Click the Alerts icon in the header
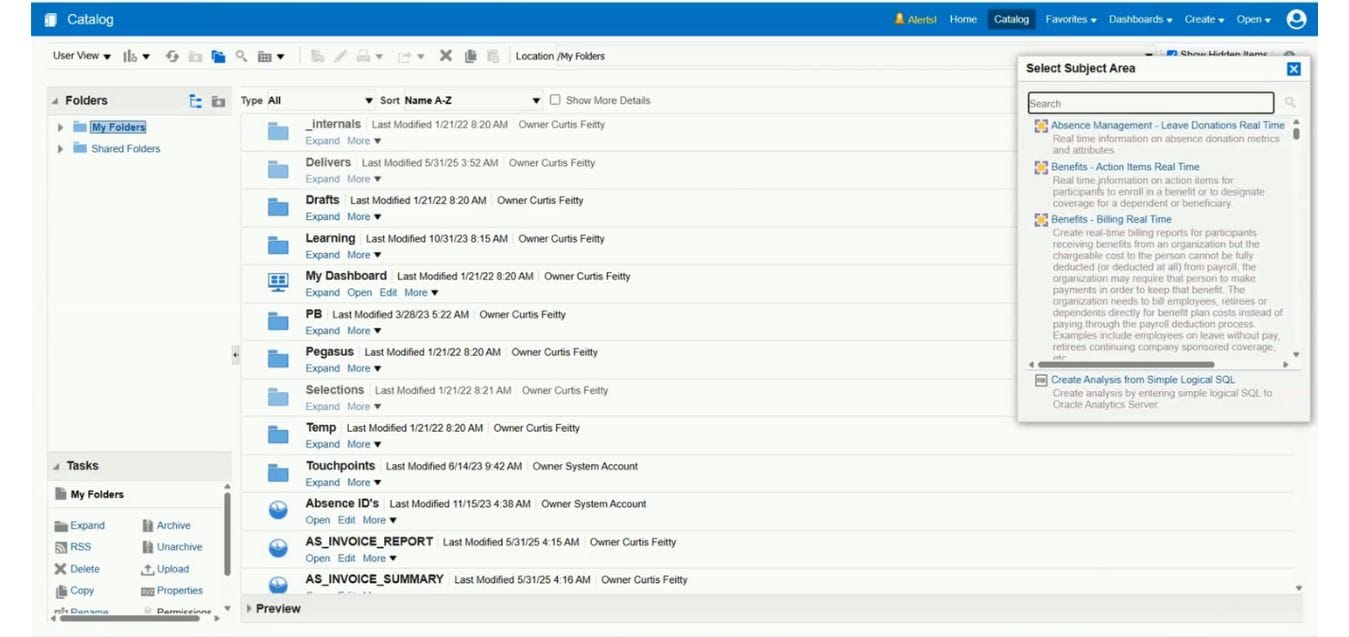1349x637 pixels. point(901,18)
